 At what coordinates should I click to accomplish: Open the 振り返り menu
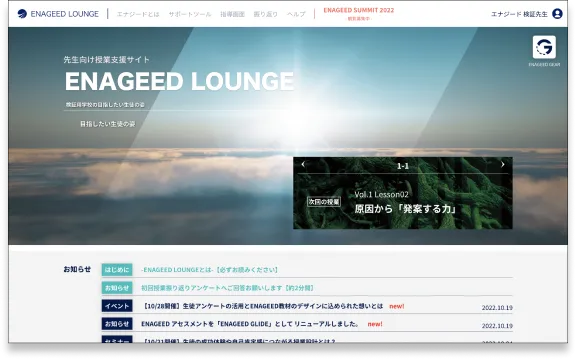[x=266, y=14]
